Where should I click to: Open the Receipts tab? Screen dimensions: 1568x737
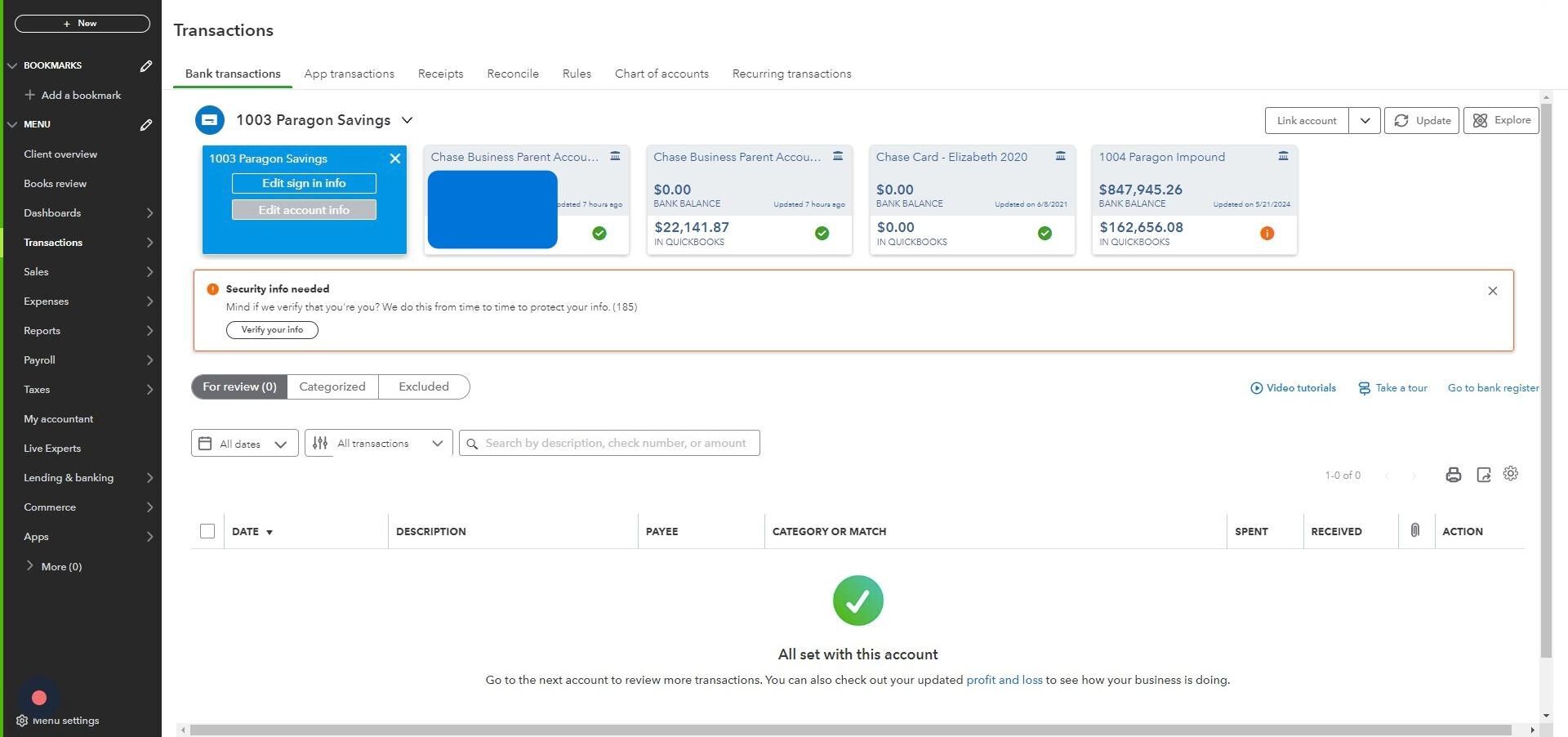click(x=440, y=74)
